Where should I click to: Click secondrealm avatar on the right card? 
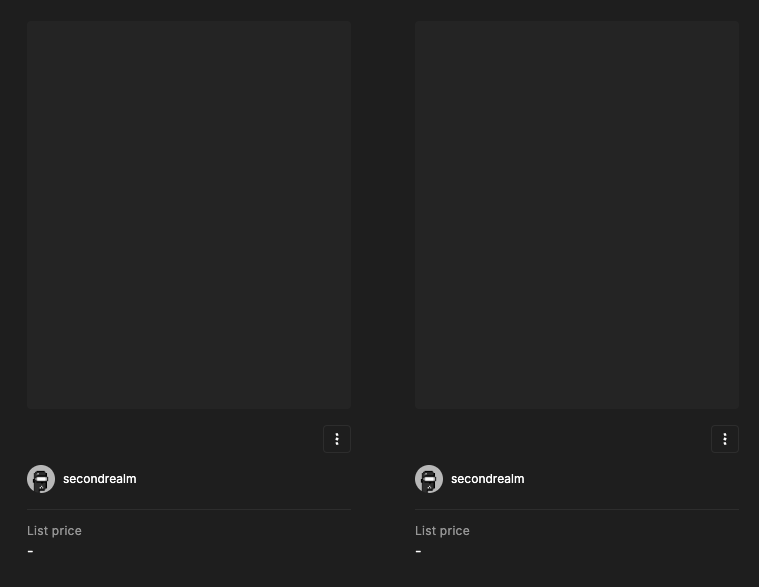pyautogui.click(x=429, y=479)
